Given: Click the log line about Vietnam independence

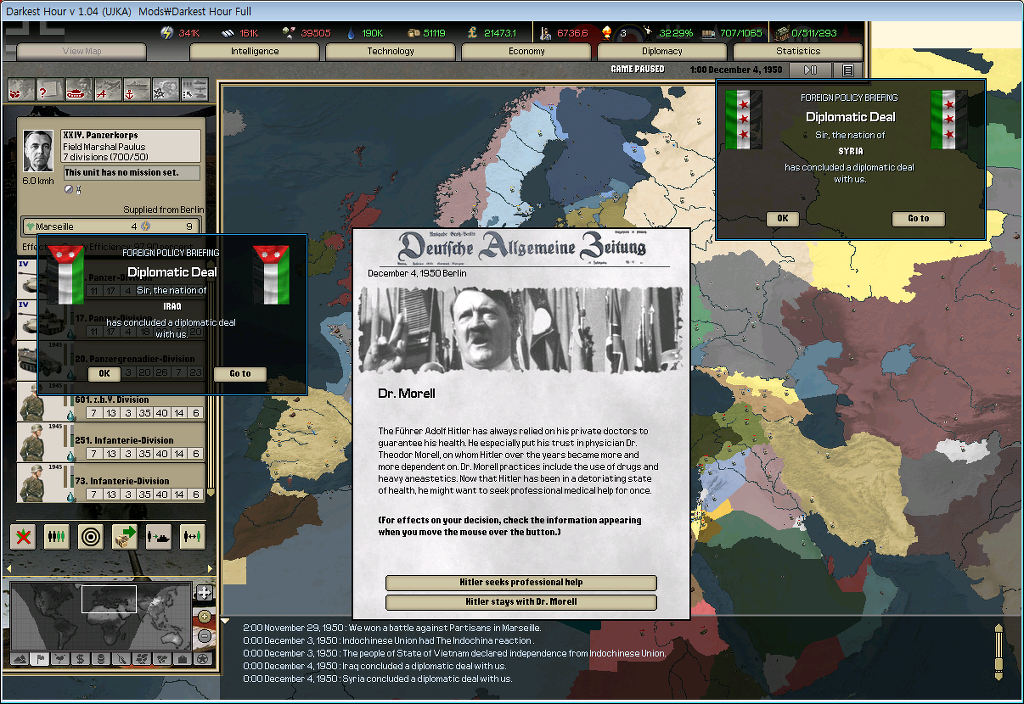Looking at the screenshot, I should tap(455, 653).
